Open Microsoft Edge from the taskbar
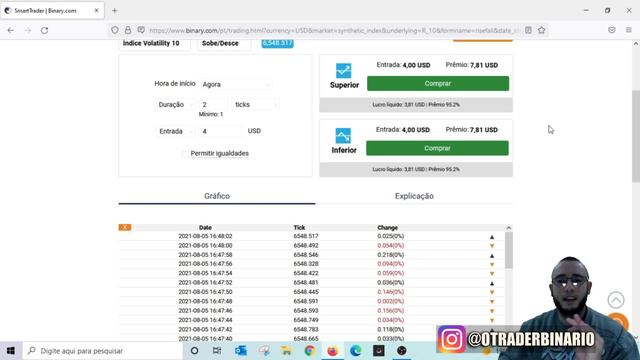The height and width of the screenshot is (360, 640). pyautogui.click(x=356, y=351)
